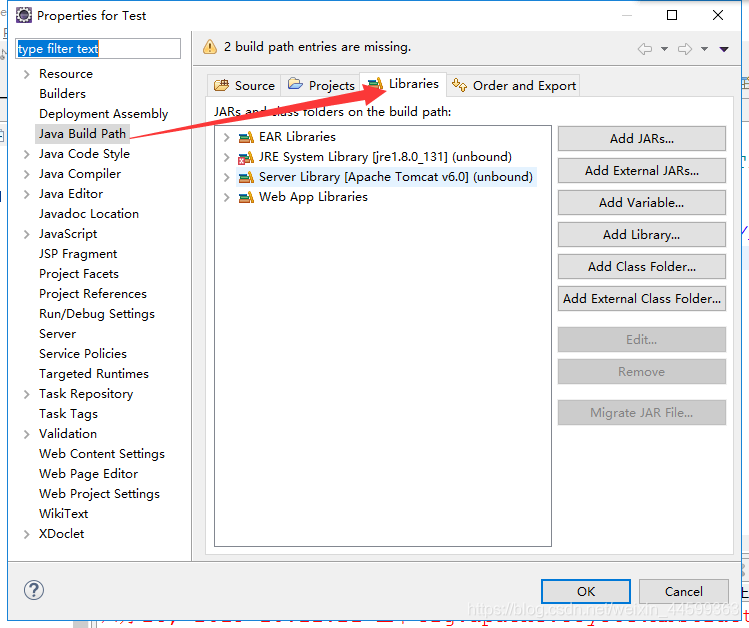Select Project Facets in the tree

(x=79, y=274)
